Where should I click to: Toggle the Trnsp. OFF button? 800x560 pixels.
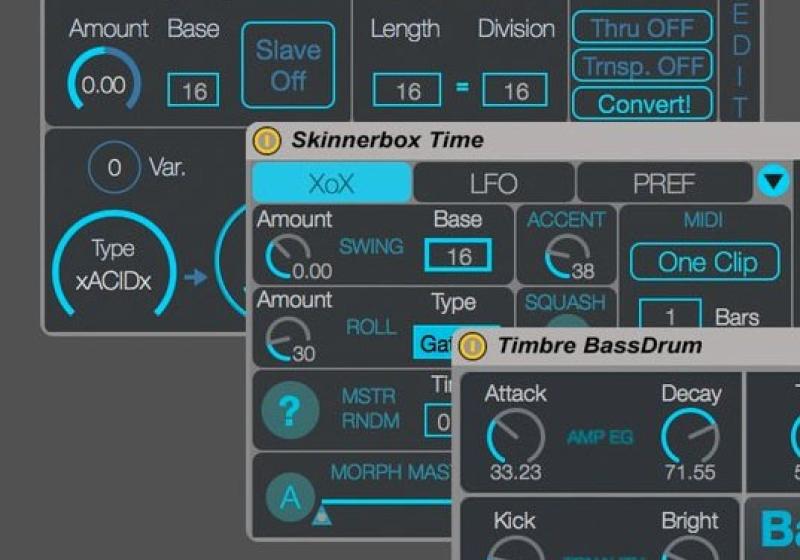642,66
